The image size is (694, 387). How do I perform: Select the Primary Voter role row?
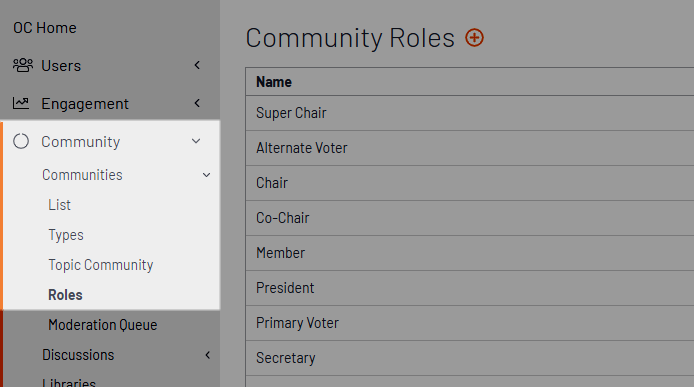click(x=470, y=323)
